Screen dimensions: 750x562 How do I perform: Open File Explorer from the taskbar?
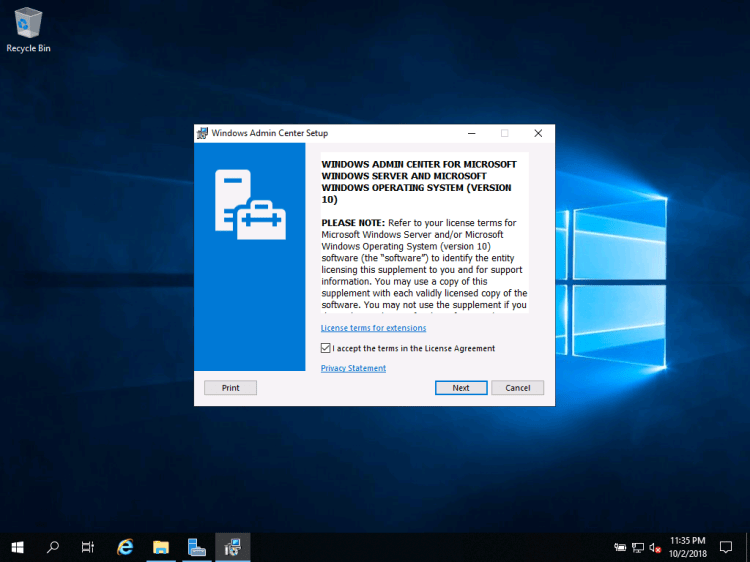[161, 547]
